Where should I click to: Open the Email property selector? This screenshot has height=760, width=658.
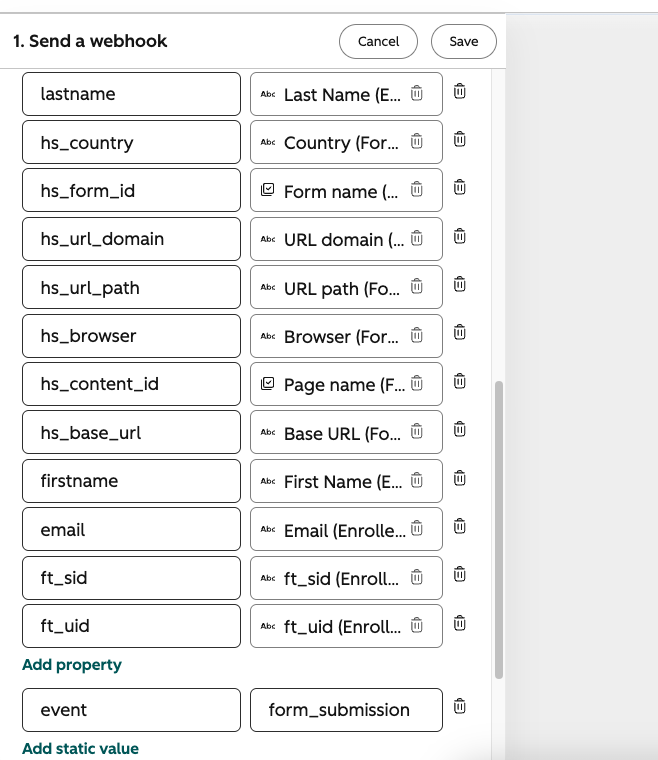pyautogui.click(x=346, y=529)
